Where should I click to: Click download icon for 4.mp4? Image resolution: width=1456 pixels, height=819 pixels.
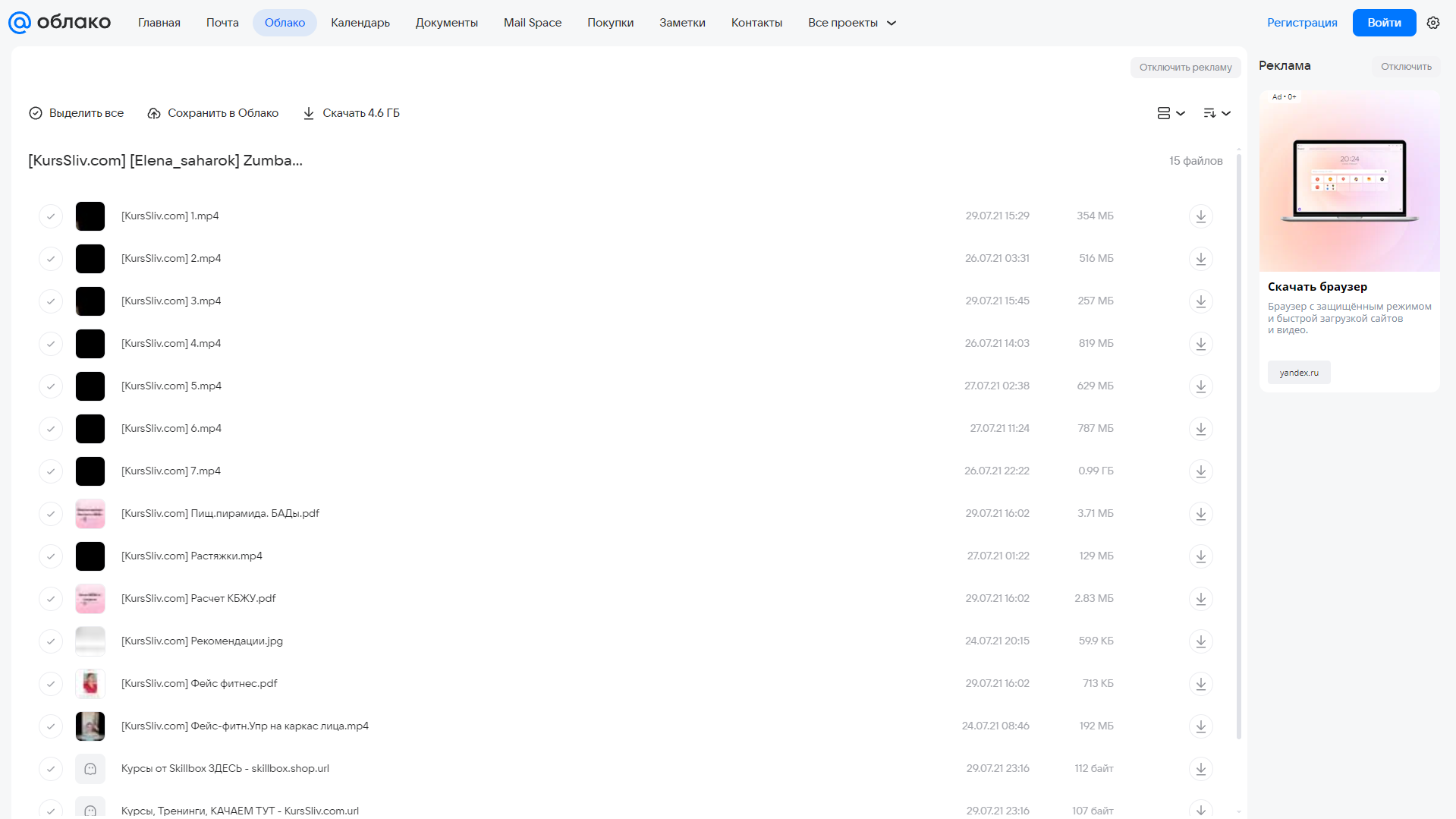click(1200, 344)
